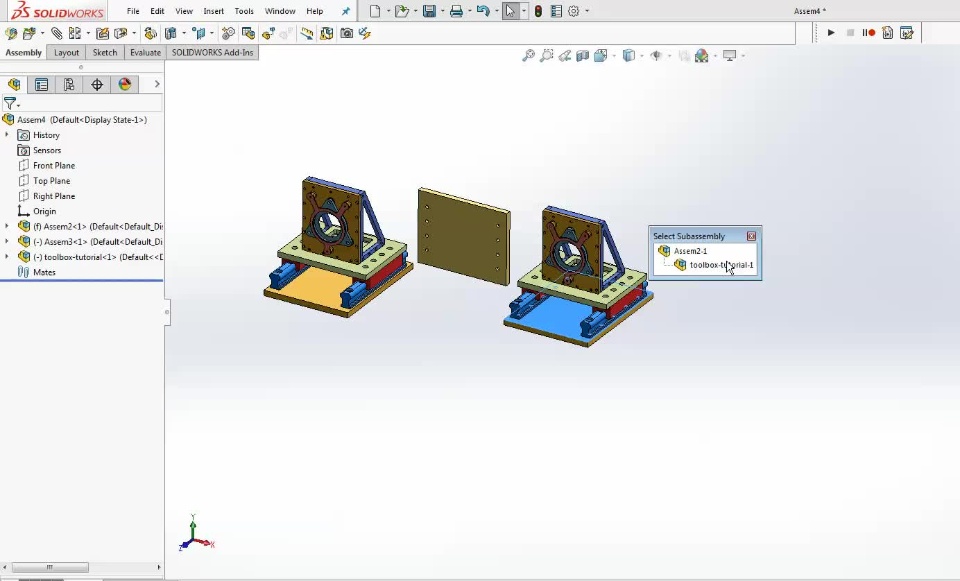Click the Assembly Features icon

click(x=171, y=33)
